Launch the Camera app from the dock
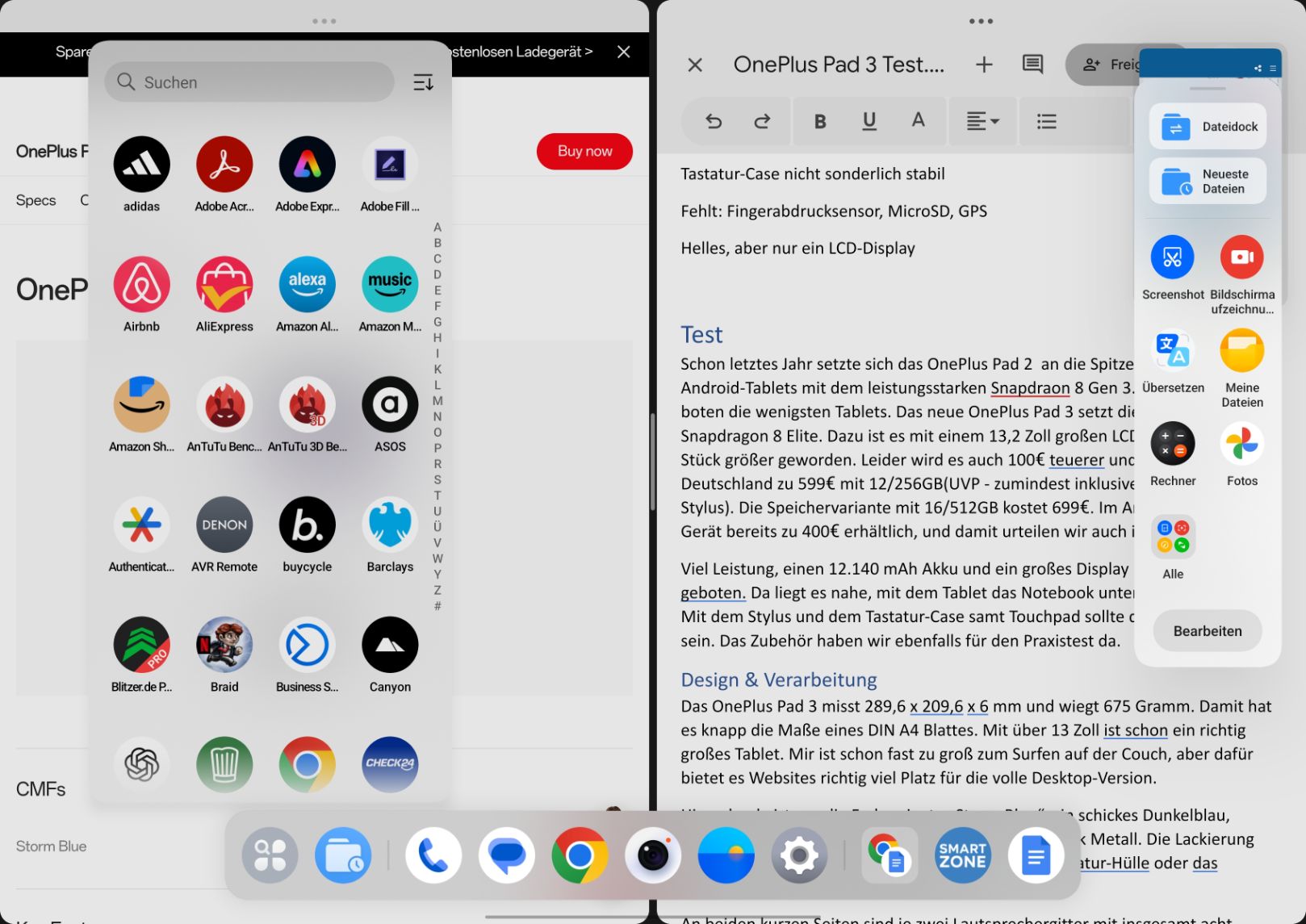Viewport: 1306px width, 924px height. (653, 855)
